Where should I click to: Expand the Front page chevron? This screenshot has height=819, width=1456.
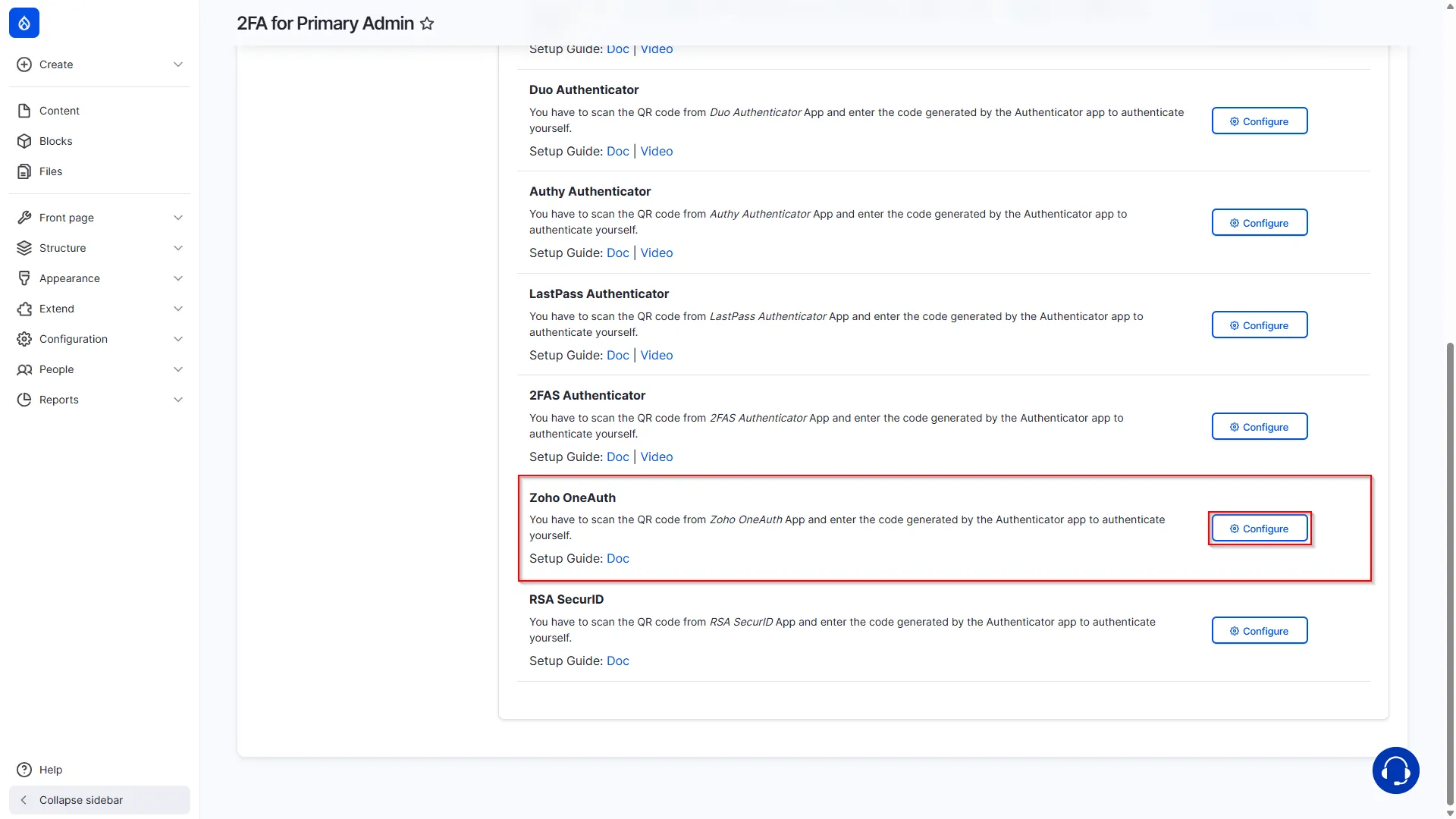[x=178, y=218]
